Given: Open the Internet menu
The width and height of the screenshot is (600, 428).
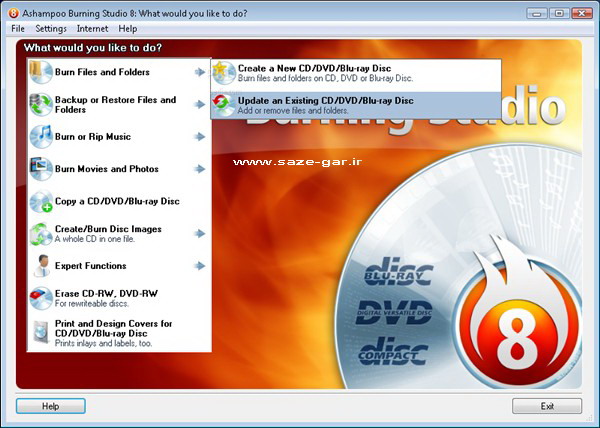Looking at the screenshot, I should click(92, 29).
